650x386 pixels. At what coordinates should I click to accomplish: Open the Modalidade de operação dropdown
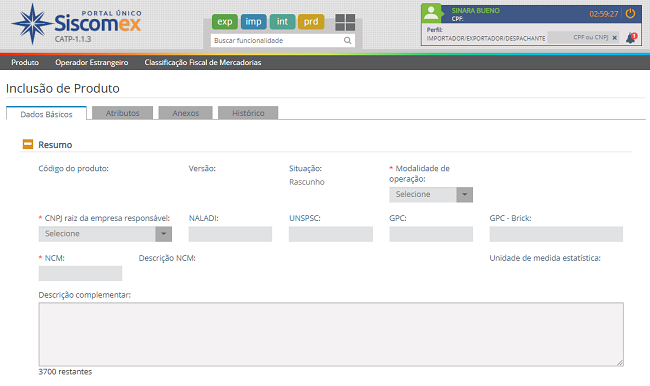[x=431, y=194]
